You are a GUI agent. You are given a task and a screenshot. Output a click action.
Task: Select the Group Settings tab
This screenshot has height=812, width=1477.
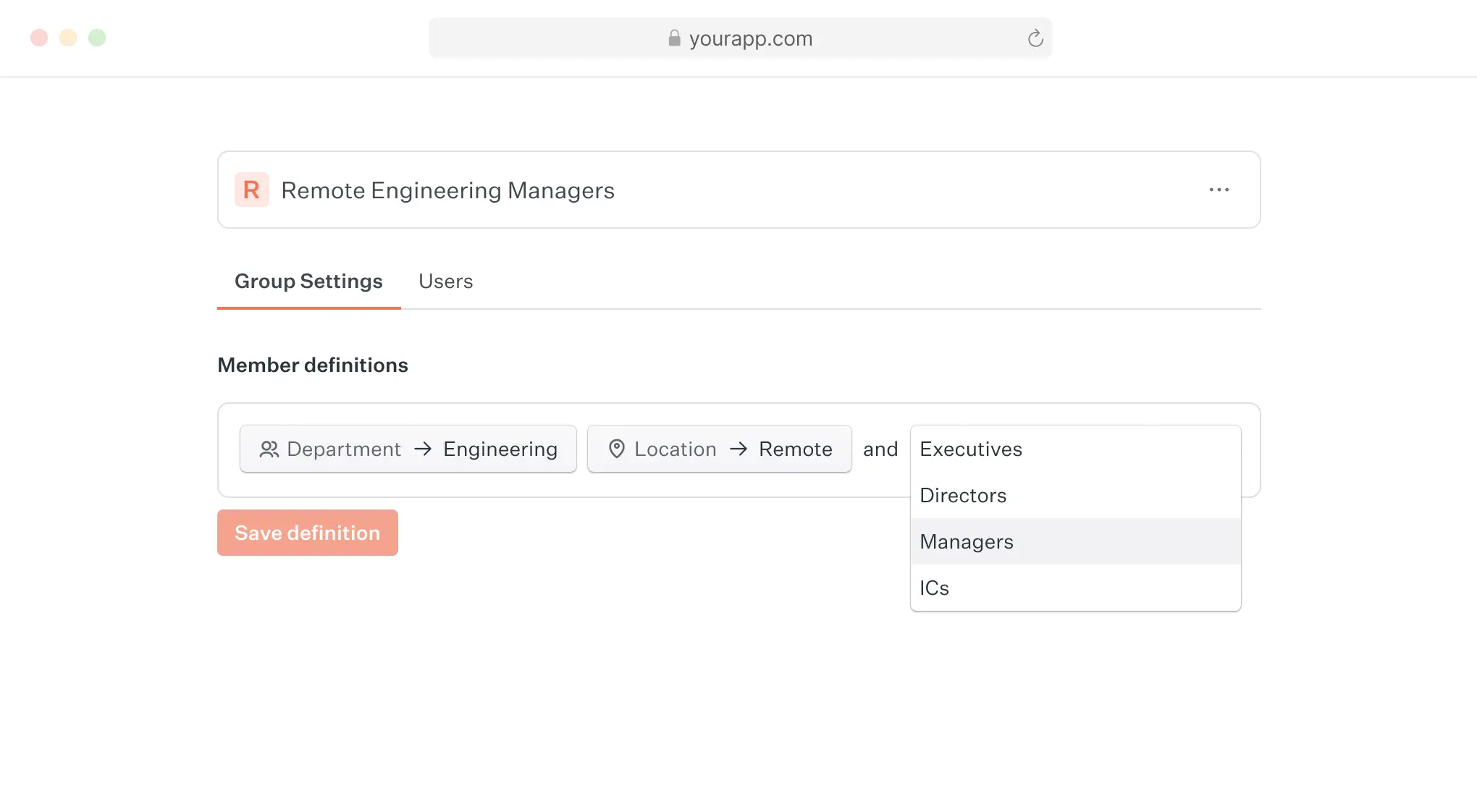(x=308, y=281)
